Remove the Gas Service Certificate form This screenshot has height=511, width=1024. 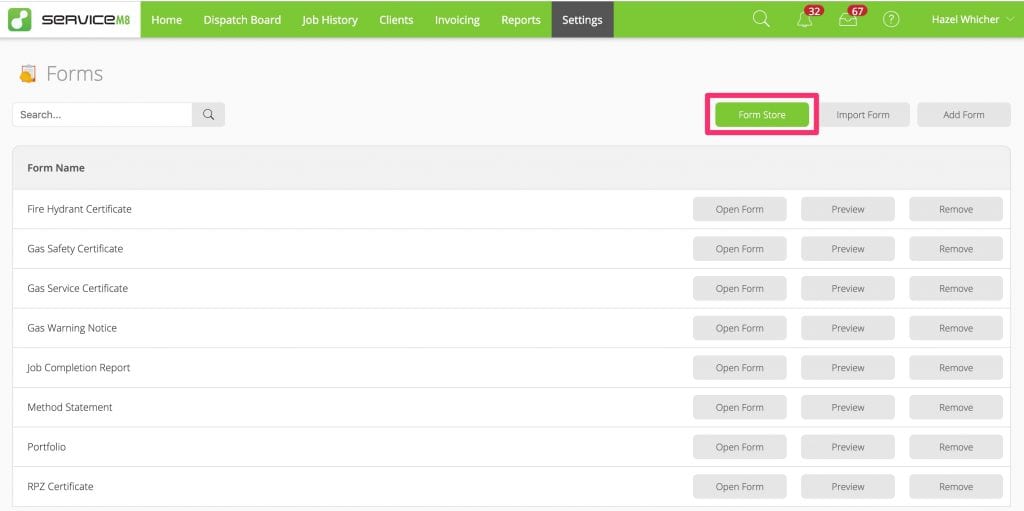(x=955, y=288)
